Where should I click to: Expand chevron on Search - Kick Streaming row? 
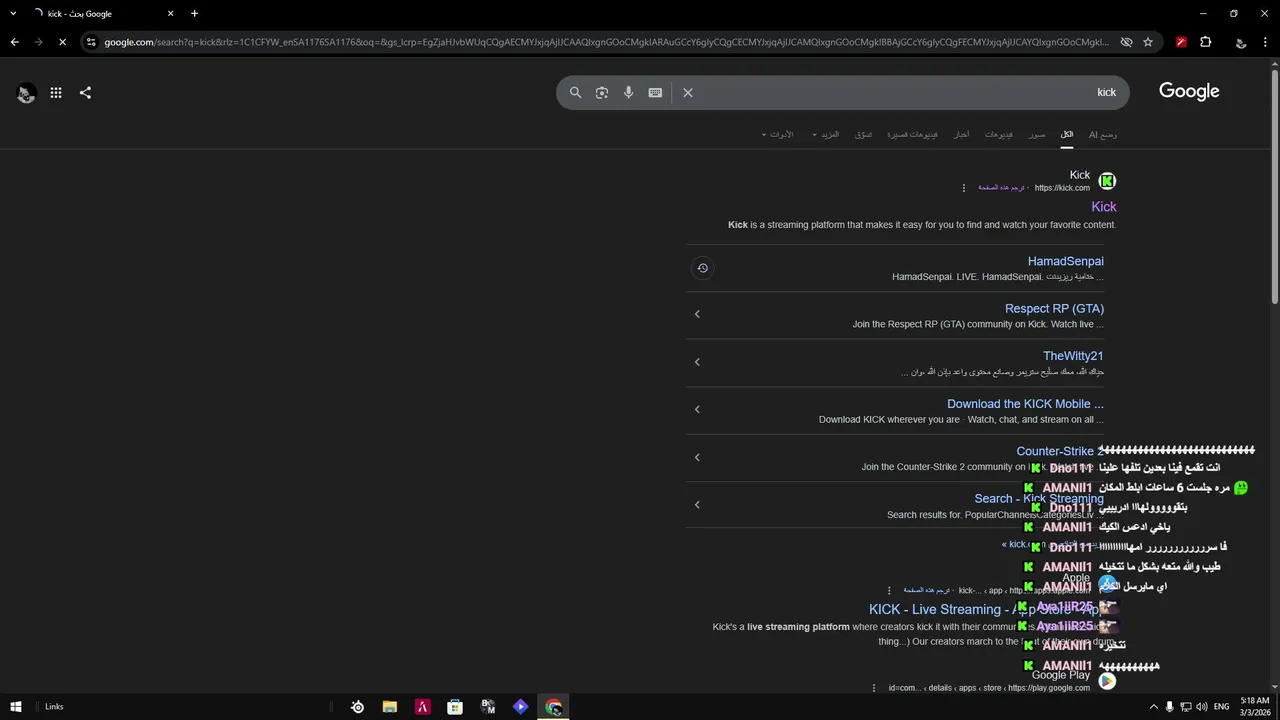[697, 504]
